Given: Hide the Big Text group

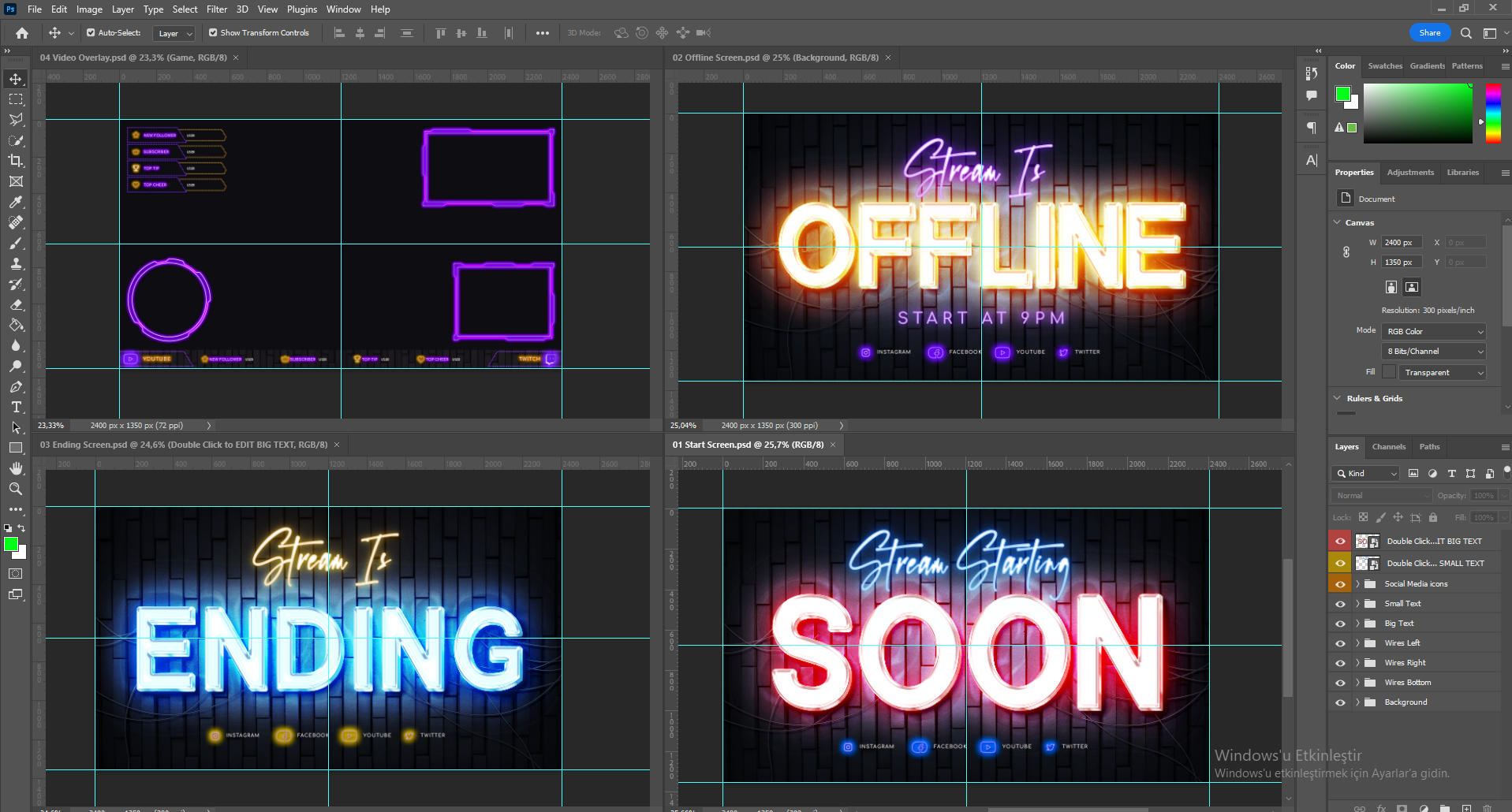Looking at the screenshot, I should 1340,624.
